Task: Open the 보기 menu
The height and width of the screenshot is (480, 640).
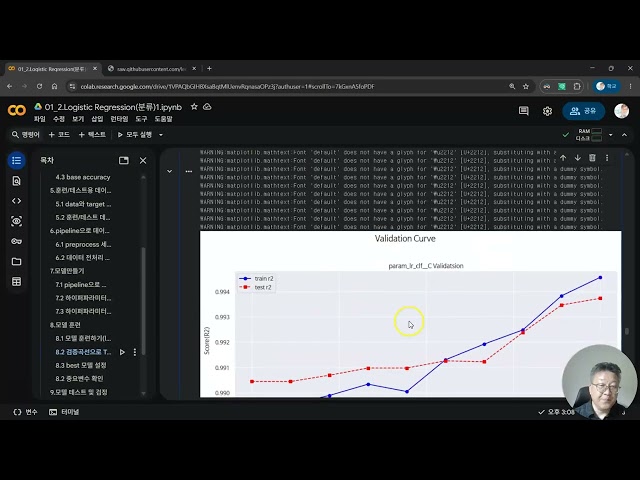Action: [78, 119]
